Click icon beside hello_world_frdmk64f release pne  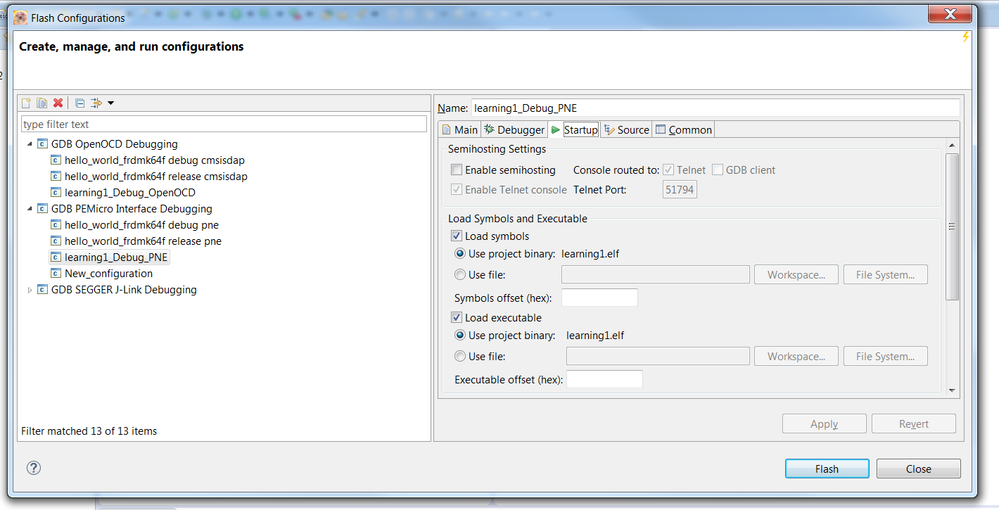click(56, 241)
